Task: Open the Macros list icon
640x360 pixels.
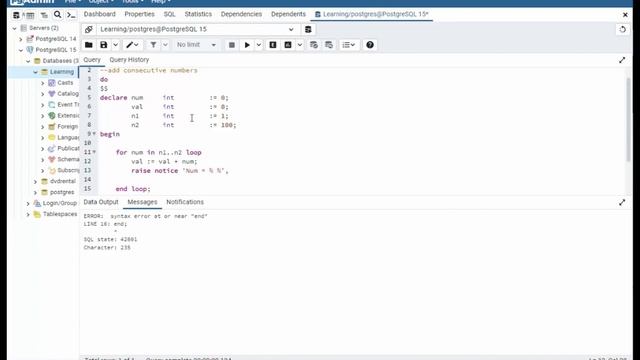Action: (x=349, y=45)
